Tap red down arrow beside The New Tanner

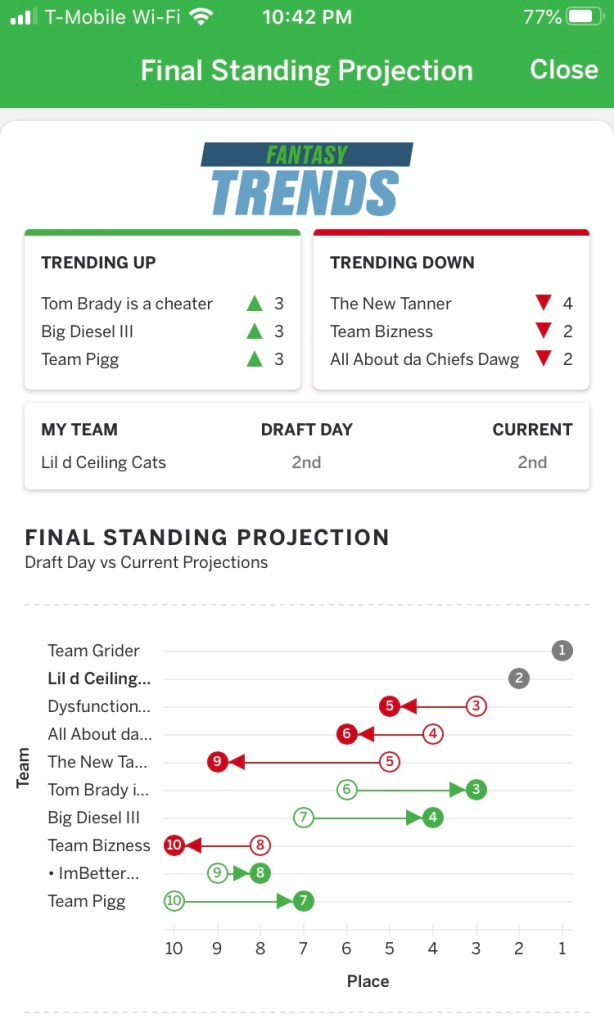tap(543, 303)
